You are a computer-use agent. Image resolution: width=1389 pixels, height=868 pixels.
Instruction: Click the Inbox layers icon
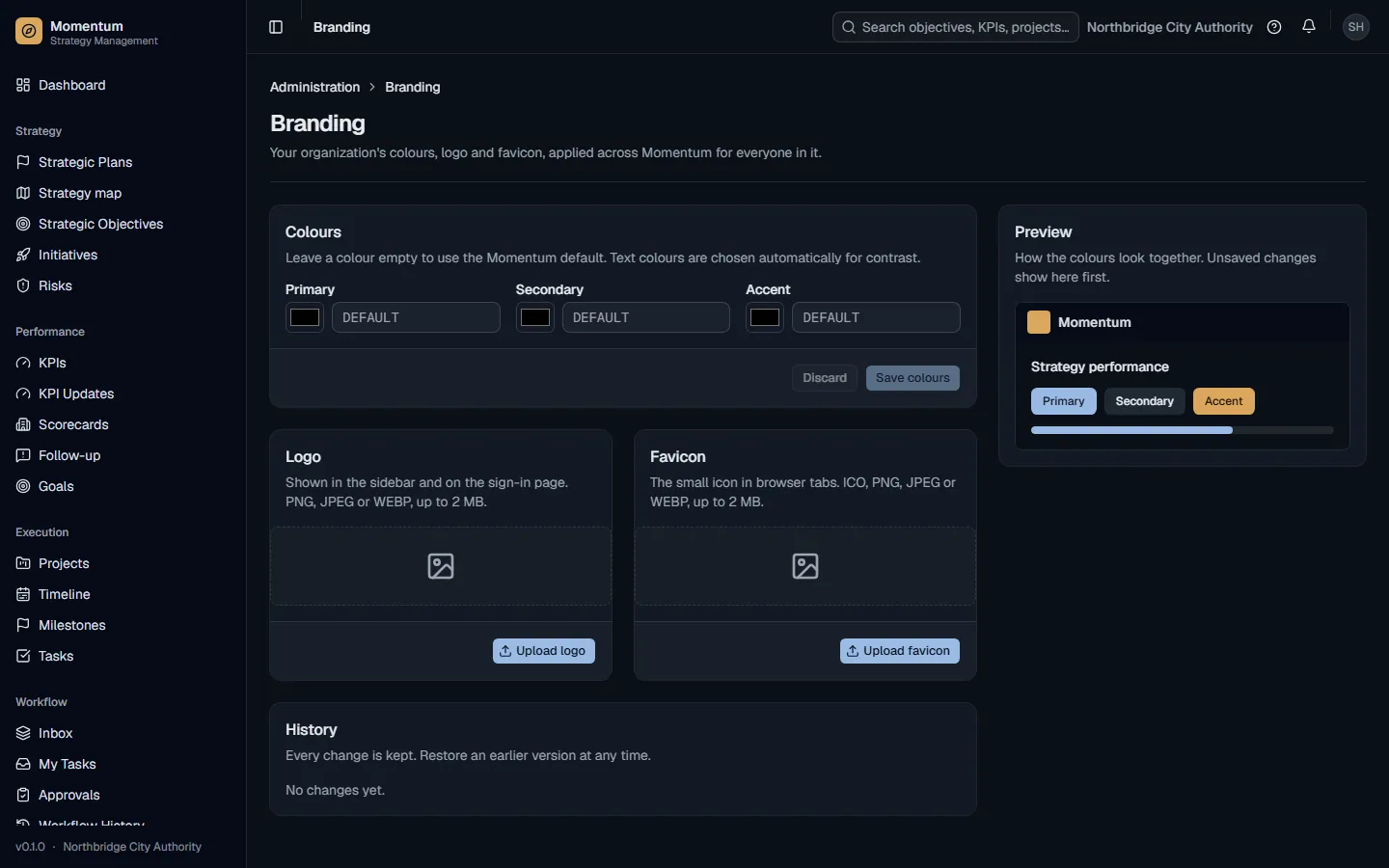[23, 733]
